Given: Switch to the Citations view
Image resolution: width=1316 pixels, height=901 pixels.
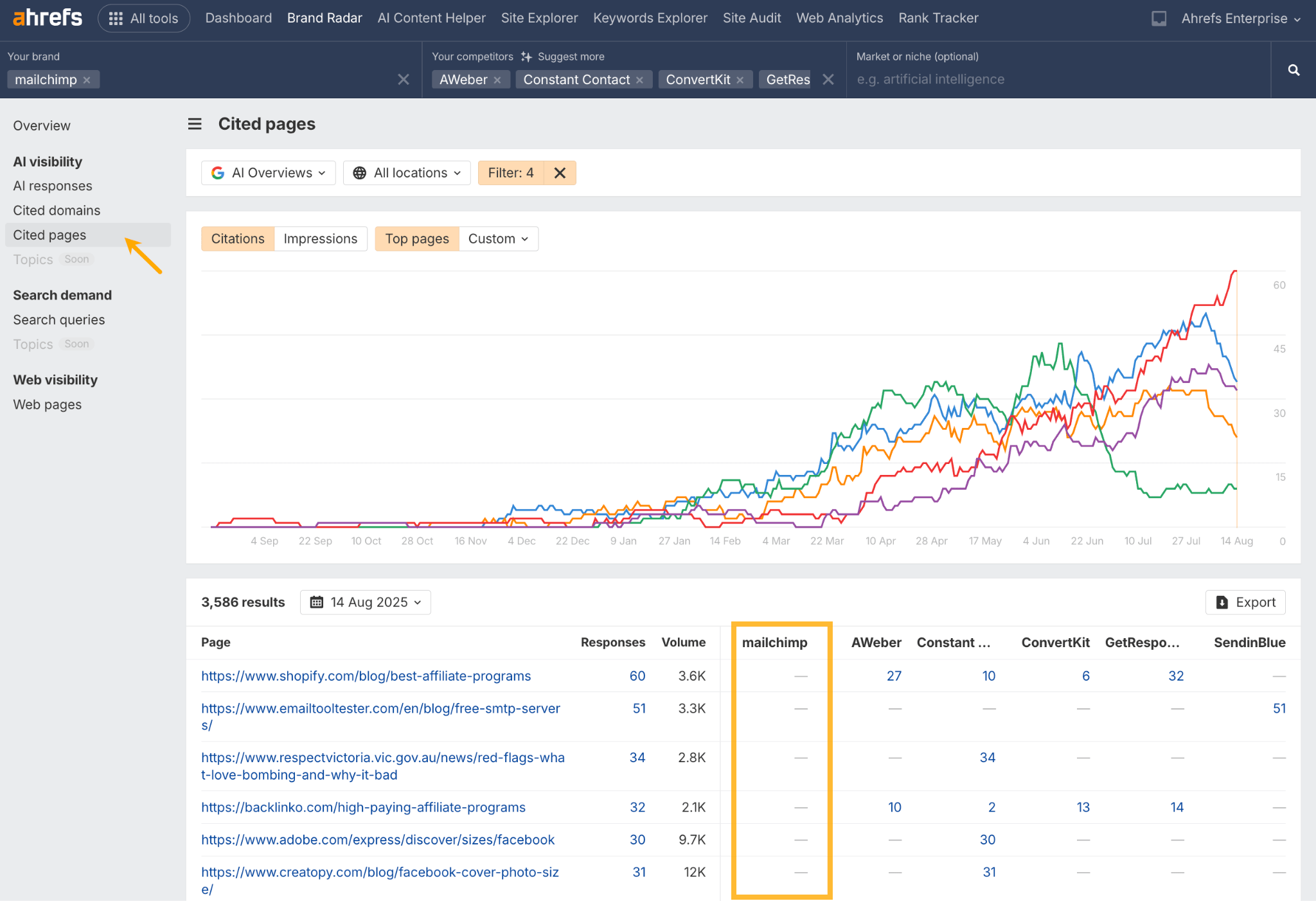Looking at the screenshot, I should pos(238,238).
